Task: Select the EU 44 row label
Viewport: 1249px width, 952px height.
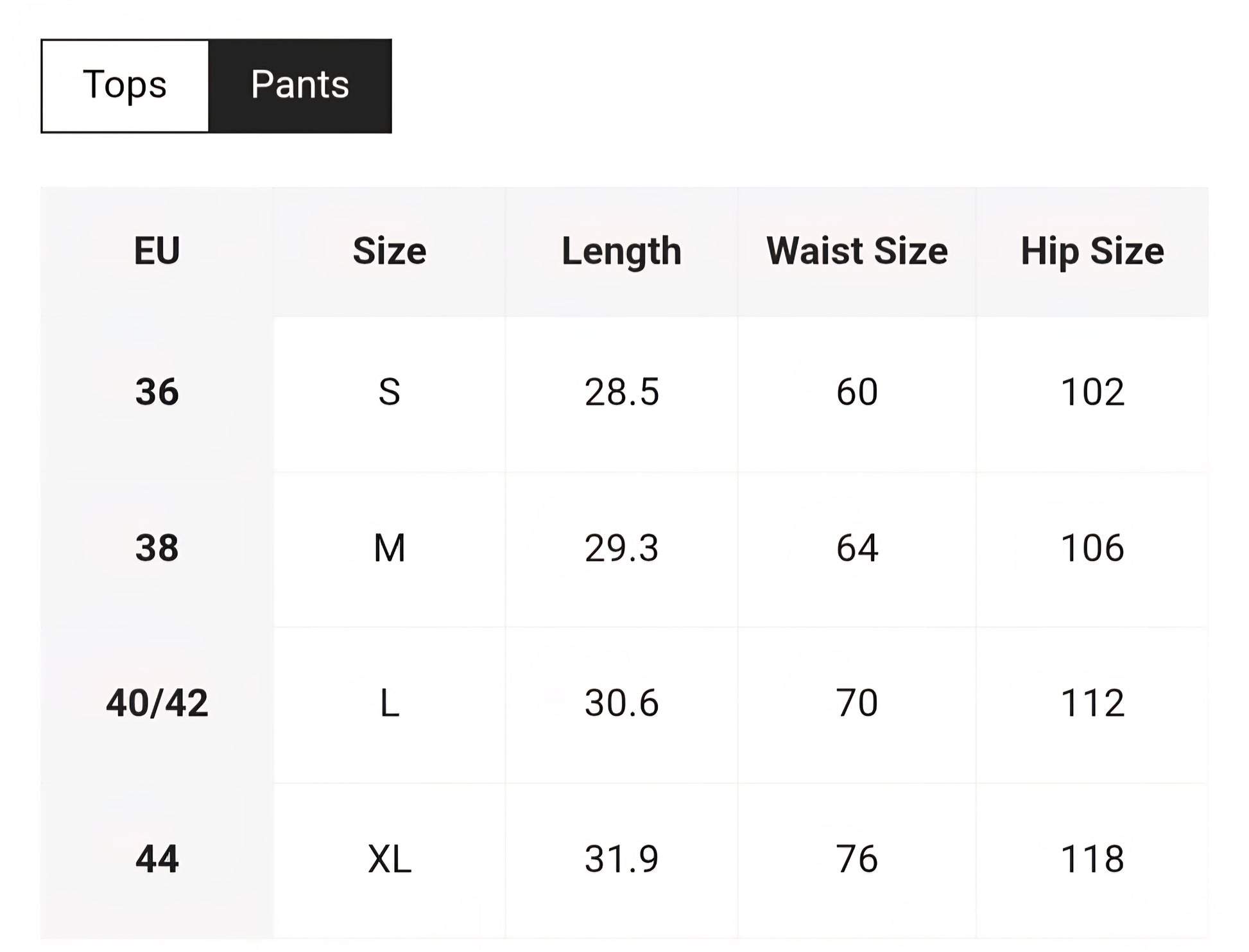Action: 157,860
